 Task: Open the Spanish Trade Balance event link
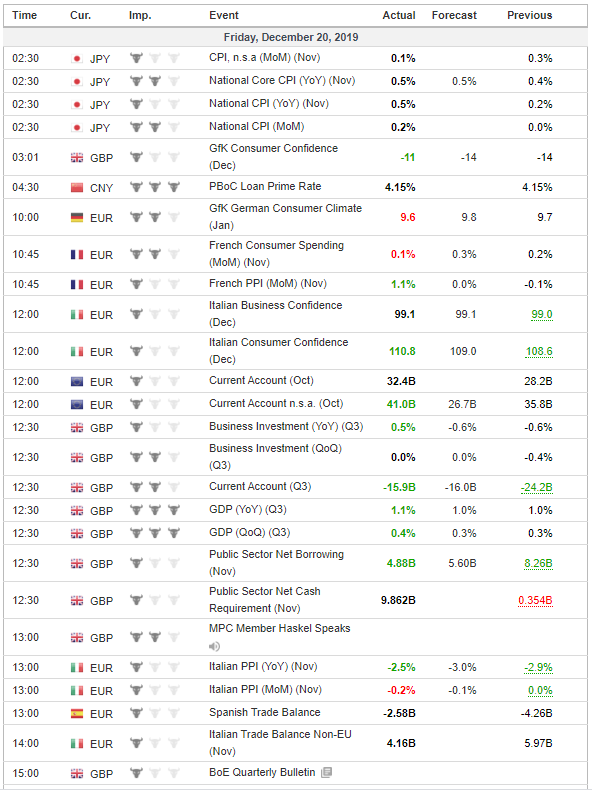(265, 712)
